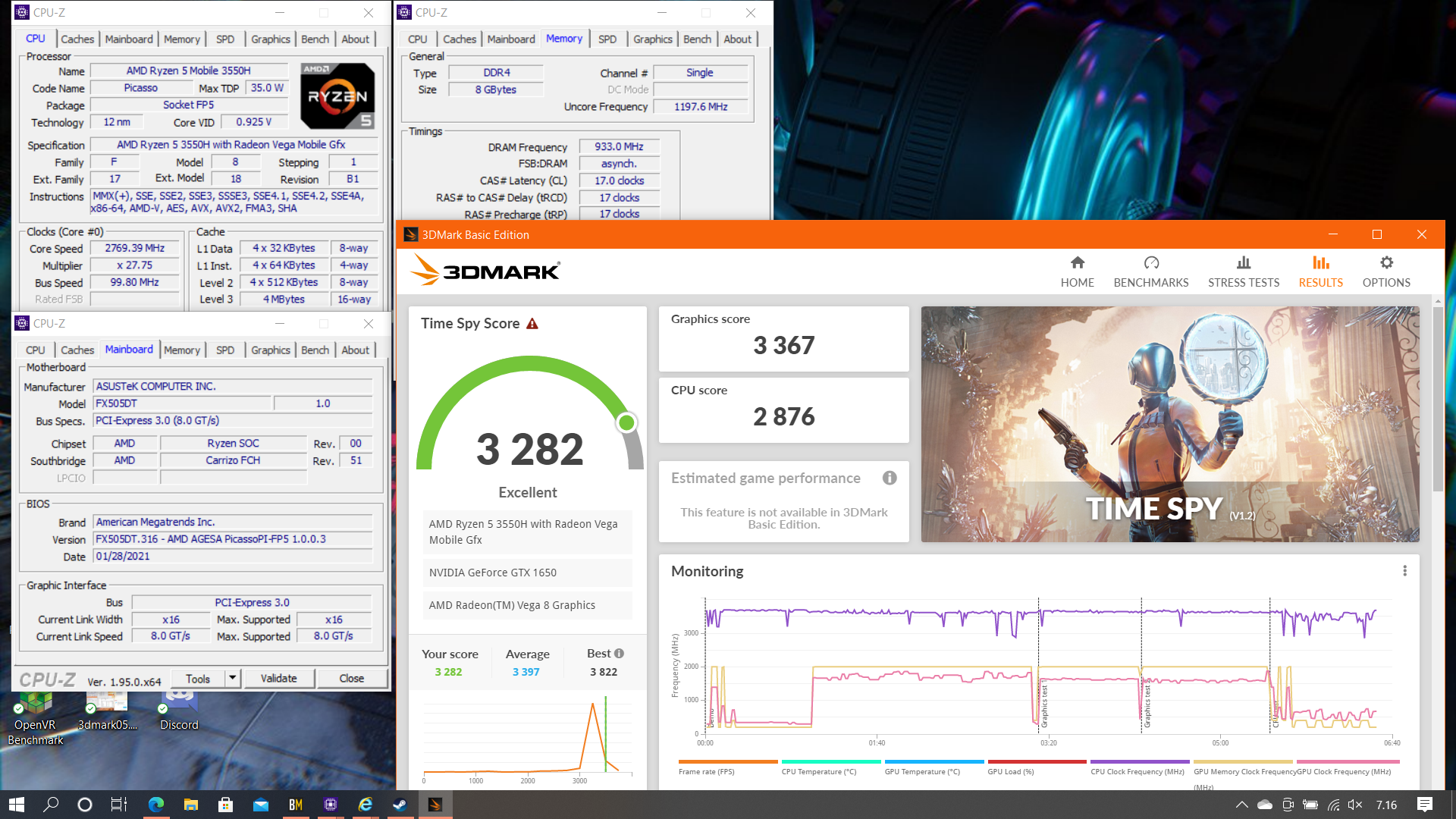This screenshot has width=1456, height=819.
Task: Click the CPU Clock Frequency legend swatch
Action: point(1140,761)
